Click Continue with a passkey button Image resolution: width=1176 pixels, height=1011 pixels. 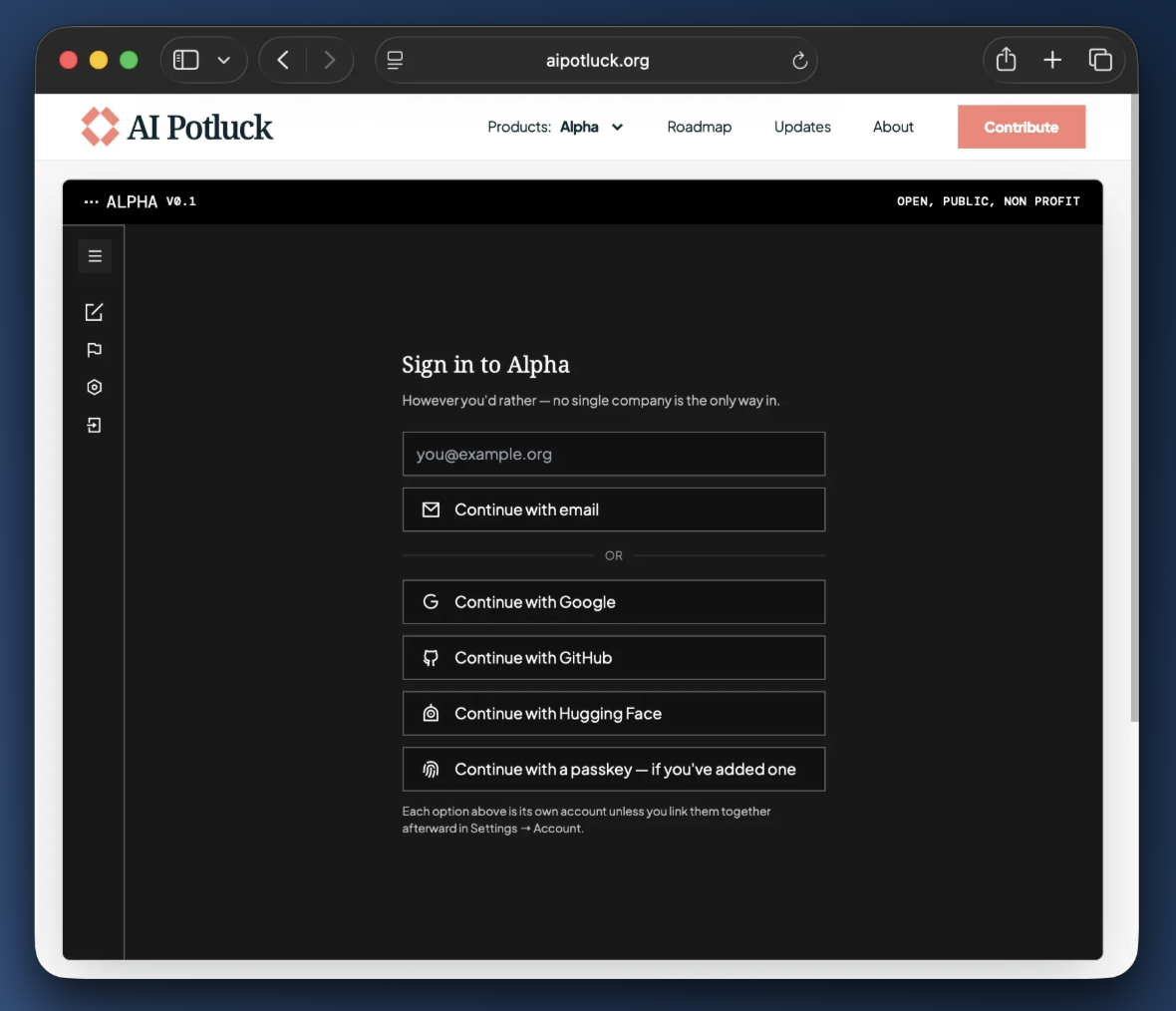pos(614,769)
